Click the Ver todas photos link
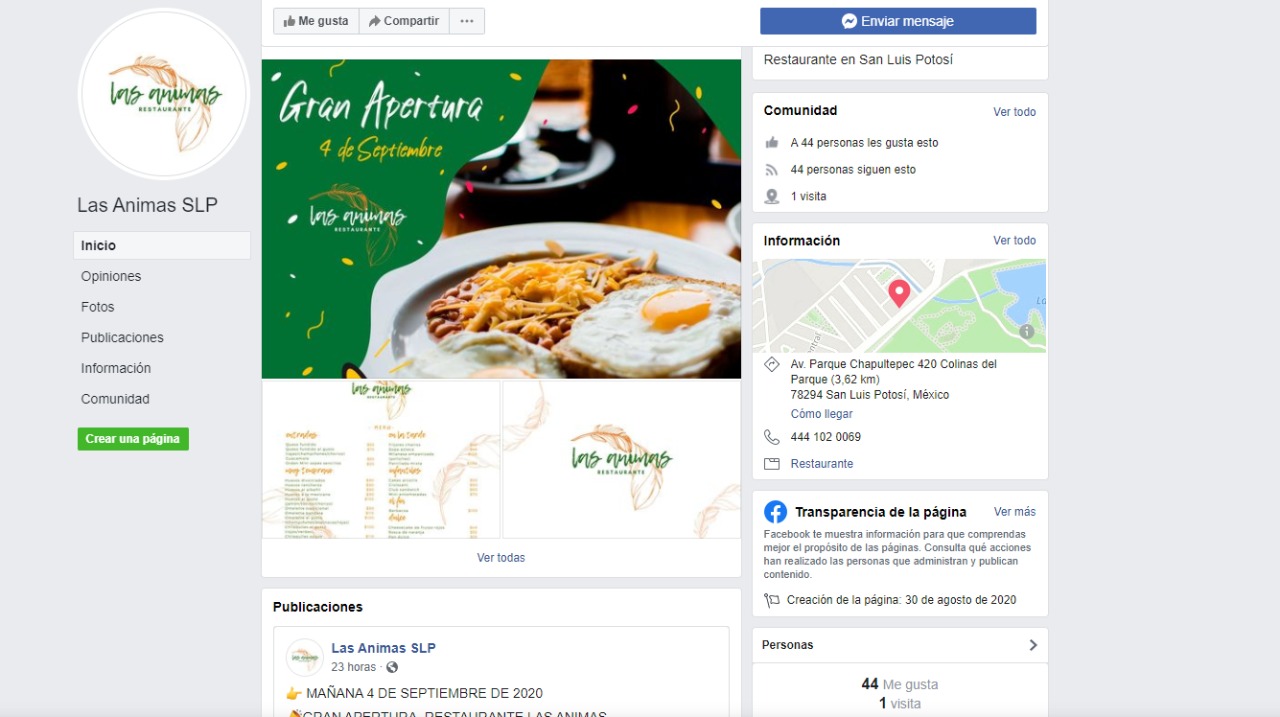The image size is (1280, 717). pos(501,558)
